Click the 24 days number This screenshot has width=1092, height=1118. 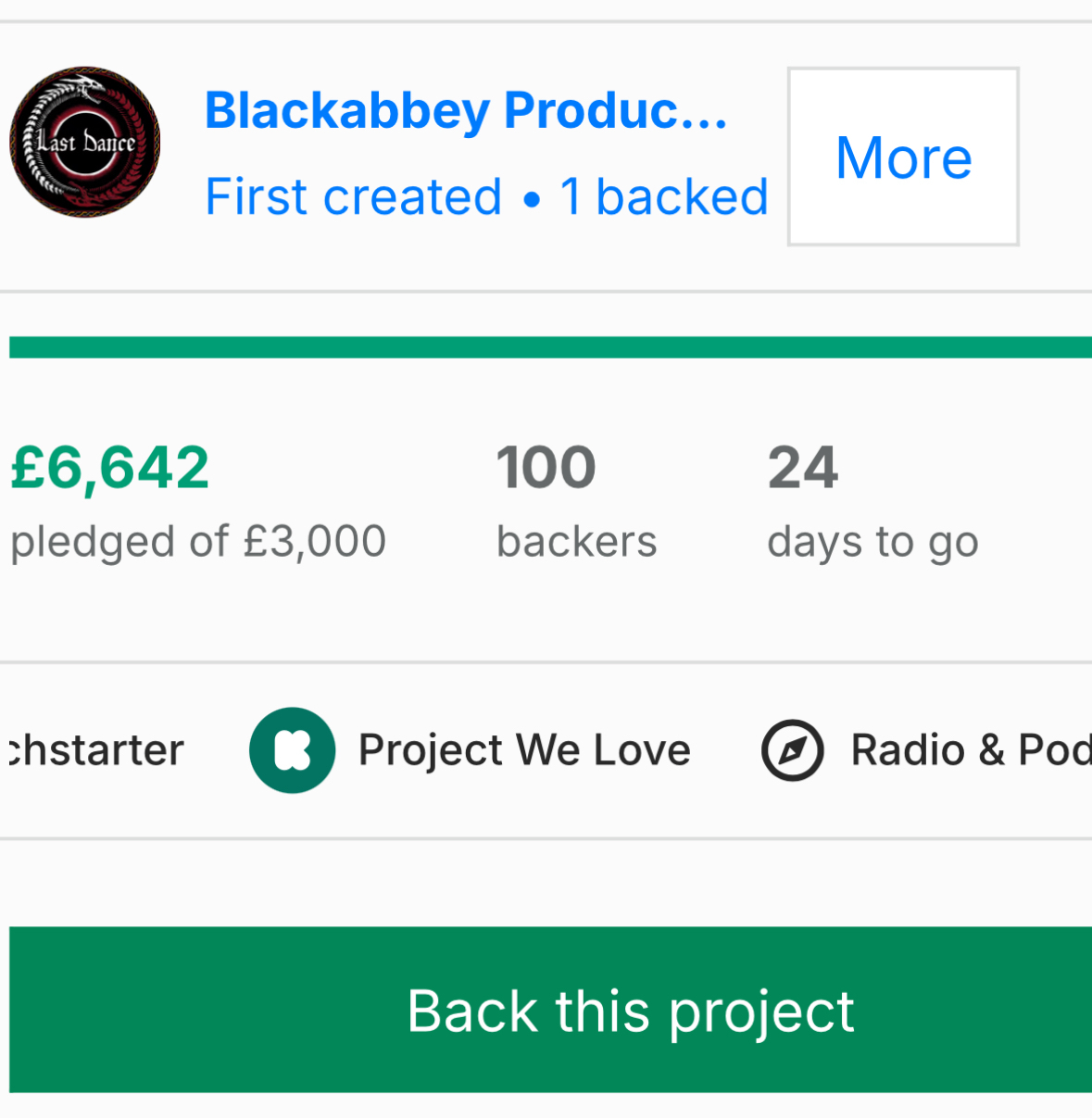[x=802, y=467]
